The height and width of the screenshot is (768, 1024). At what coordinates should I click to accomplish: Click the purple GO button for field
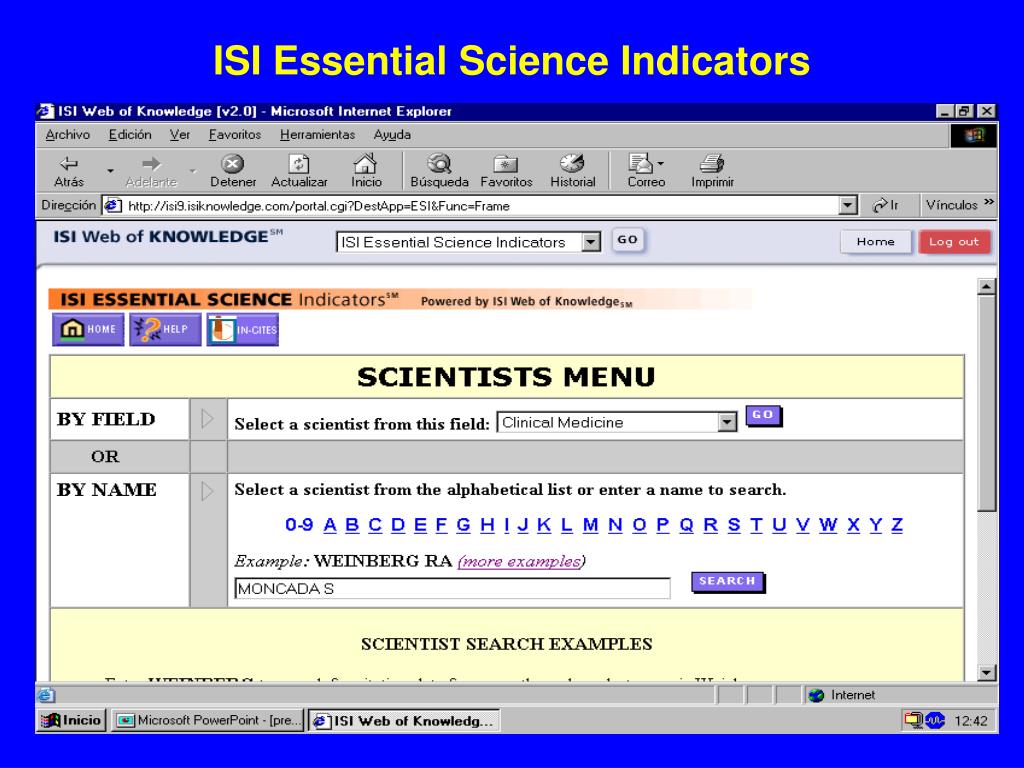763,415
